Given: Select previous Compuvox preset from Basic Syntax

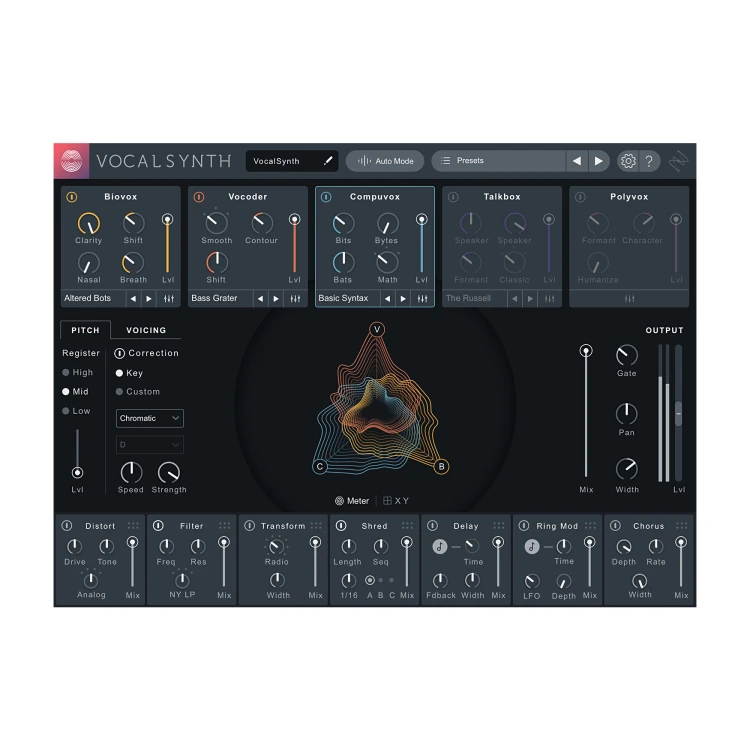Looking at the screenshot, I should (387, 298).
